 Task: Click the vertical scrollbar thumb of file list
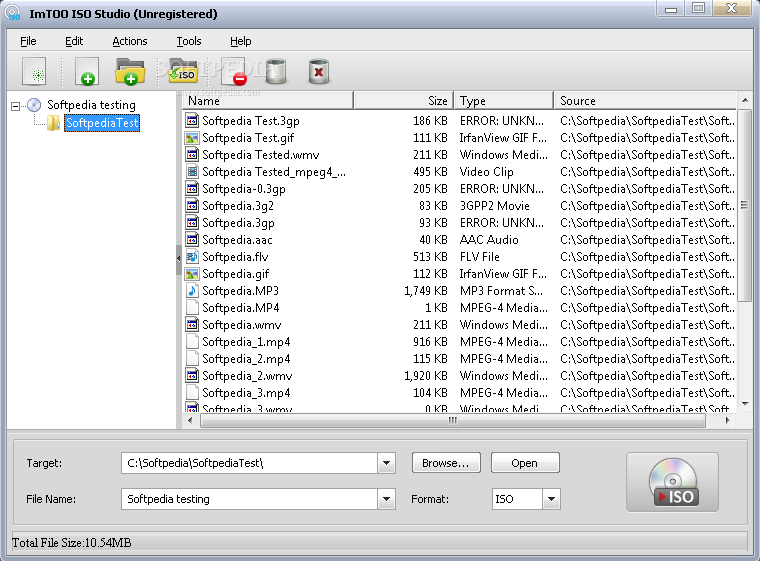(744, 205)
